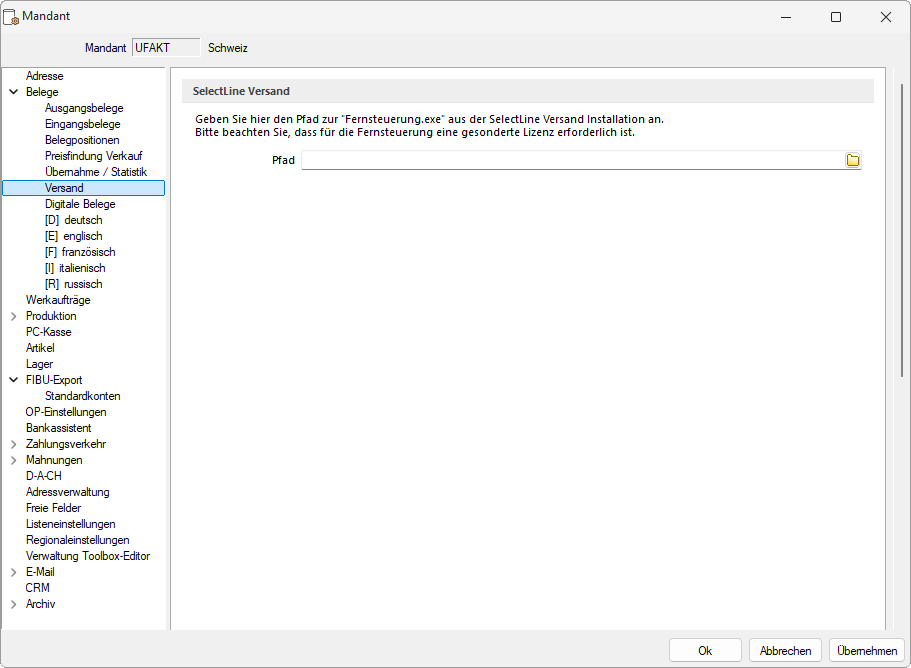The height and width of the screenshot is (668, 911).
Task: Click into the Pfad input field
Action: click(x=573, y=160)
